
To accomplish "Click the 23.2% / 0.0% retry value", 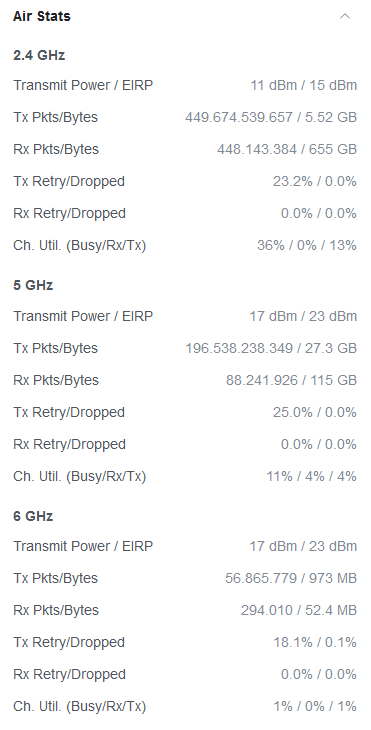I will 315,181.
